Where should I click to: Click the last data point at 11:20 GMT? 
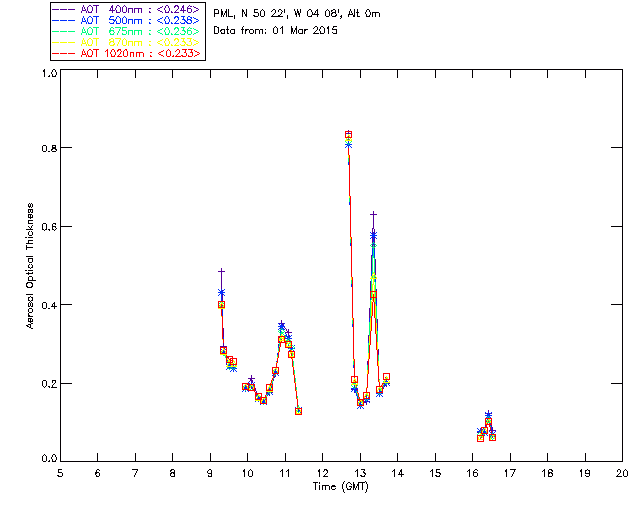click(x=298, y=411)
